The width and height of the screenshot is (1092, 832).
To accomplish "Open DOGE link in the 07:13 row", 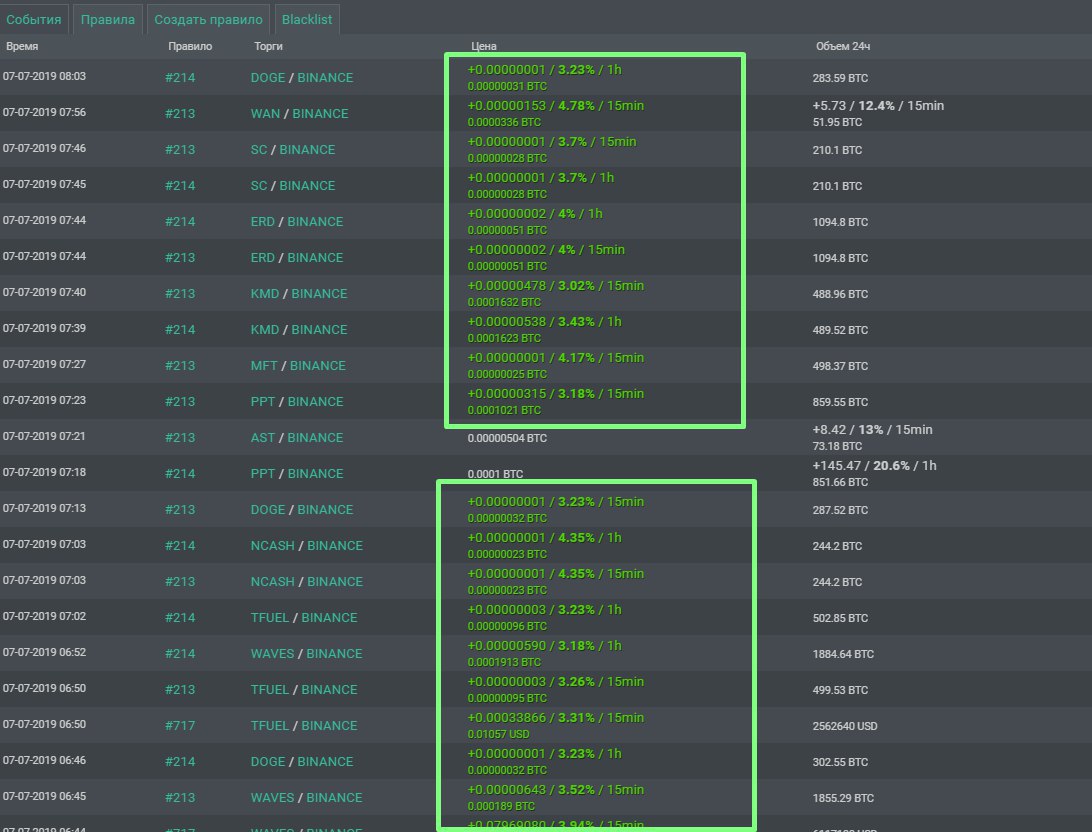I will 268,510.
